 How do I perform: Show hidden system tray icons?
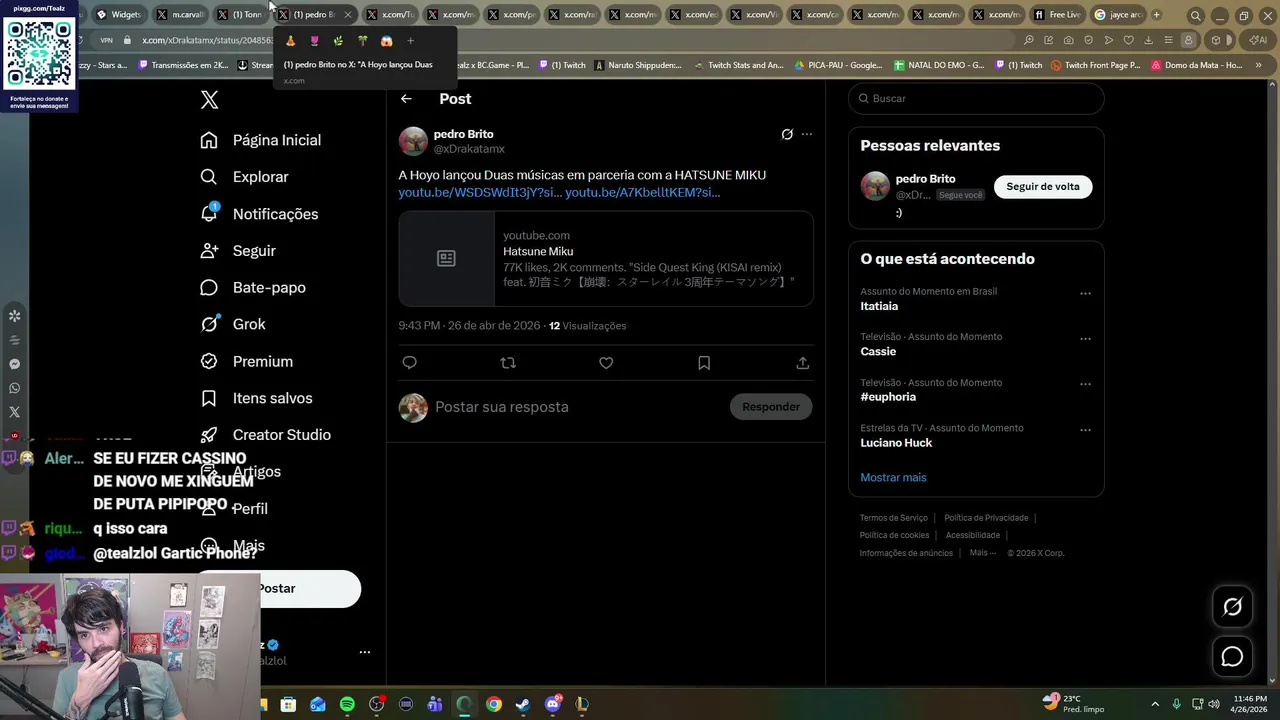[x=1155, y=704]
